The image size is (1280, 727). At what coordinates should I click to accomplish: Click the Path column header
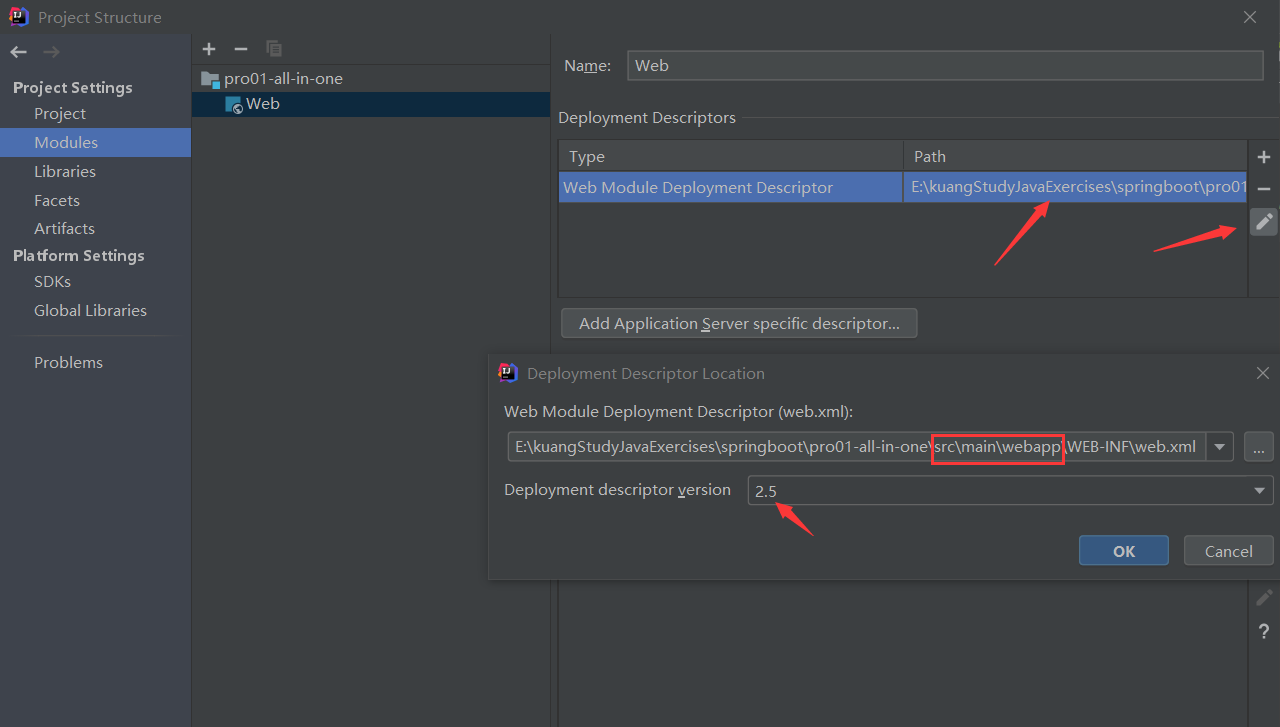click(x=1075, y=156)
